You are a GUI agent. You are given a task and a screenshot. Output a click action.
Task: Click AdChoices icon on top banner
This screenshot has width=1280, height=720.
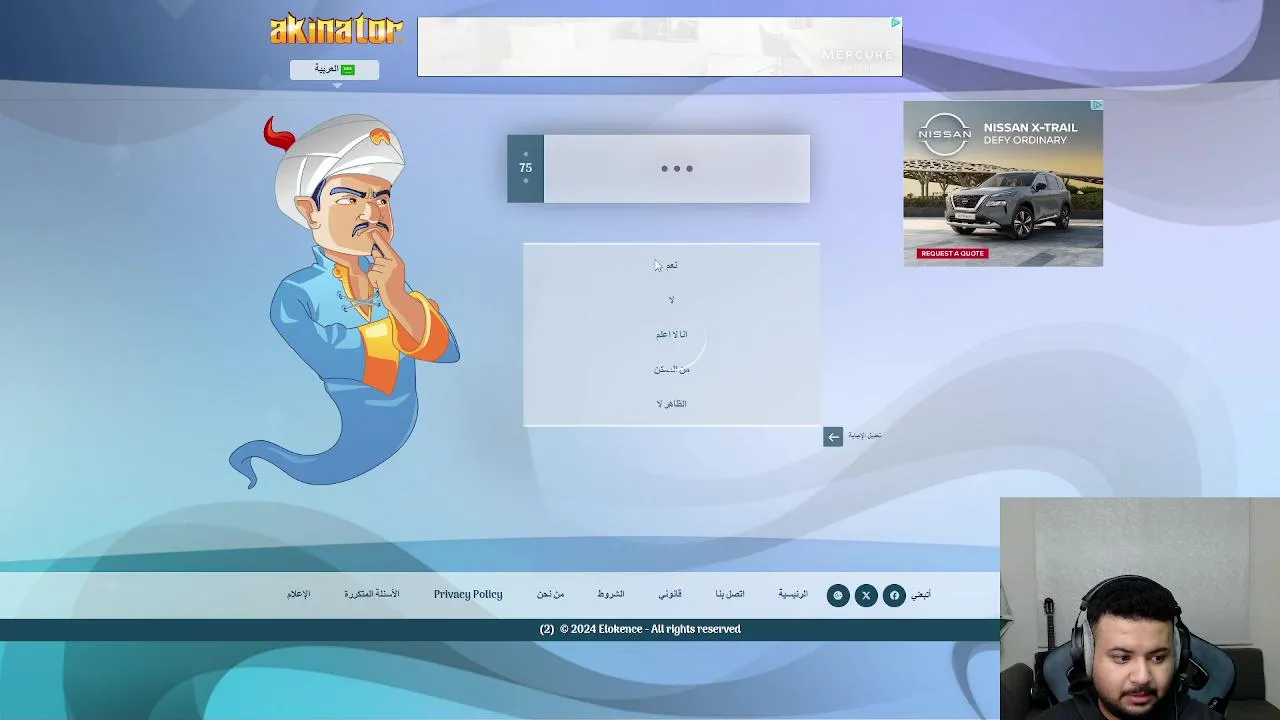(x=895, y=22)
